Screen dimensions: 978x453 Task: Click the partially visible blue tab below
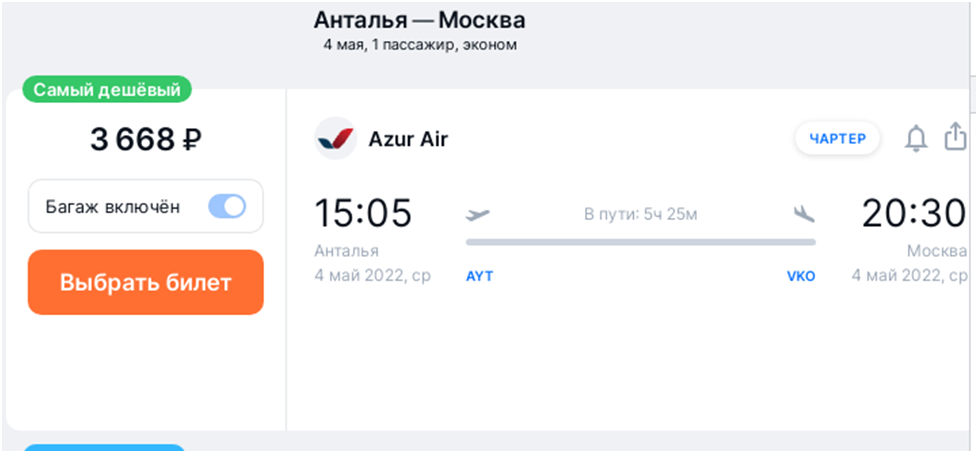(x=105, y=448)
